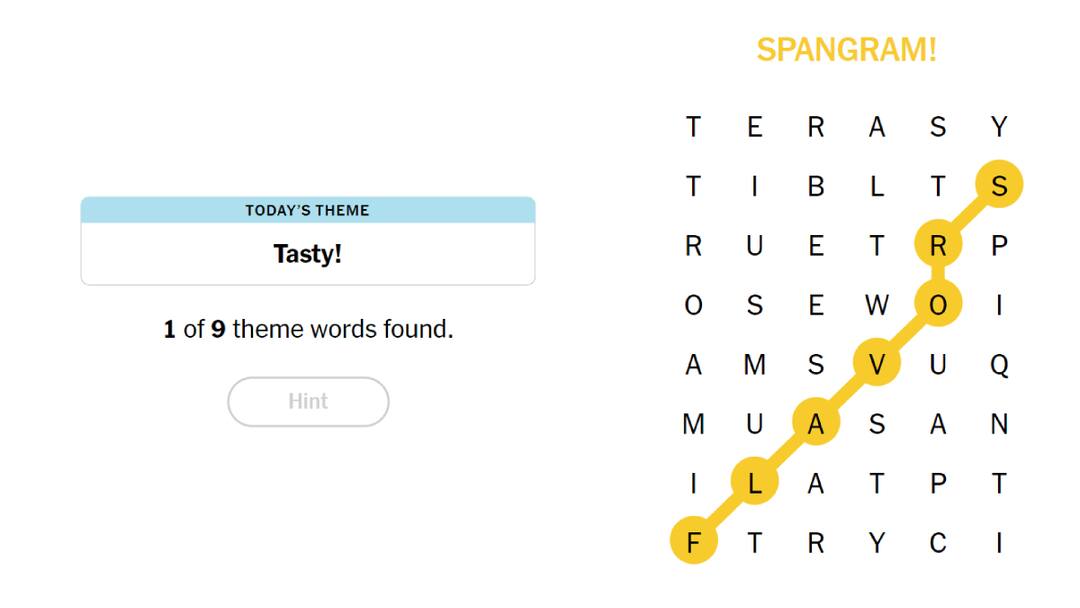Select the Tasty! theme card
Screen dimensions: 1080x608
[308, 253]
